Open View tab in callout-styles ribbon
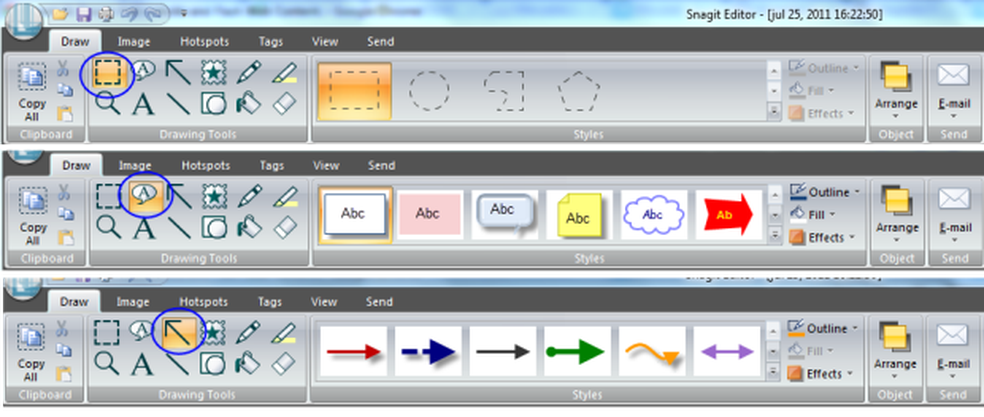Viewport: 984px width, 417px height. pos(326,166)
